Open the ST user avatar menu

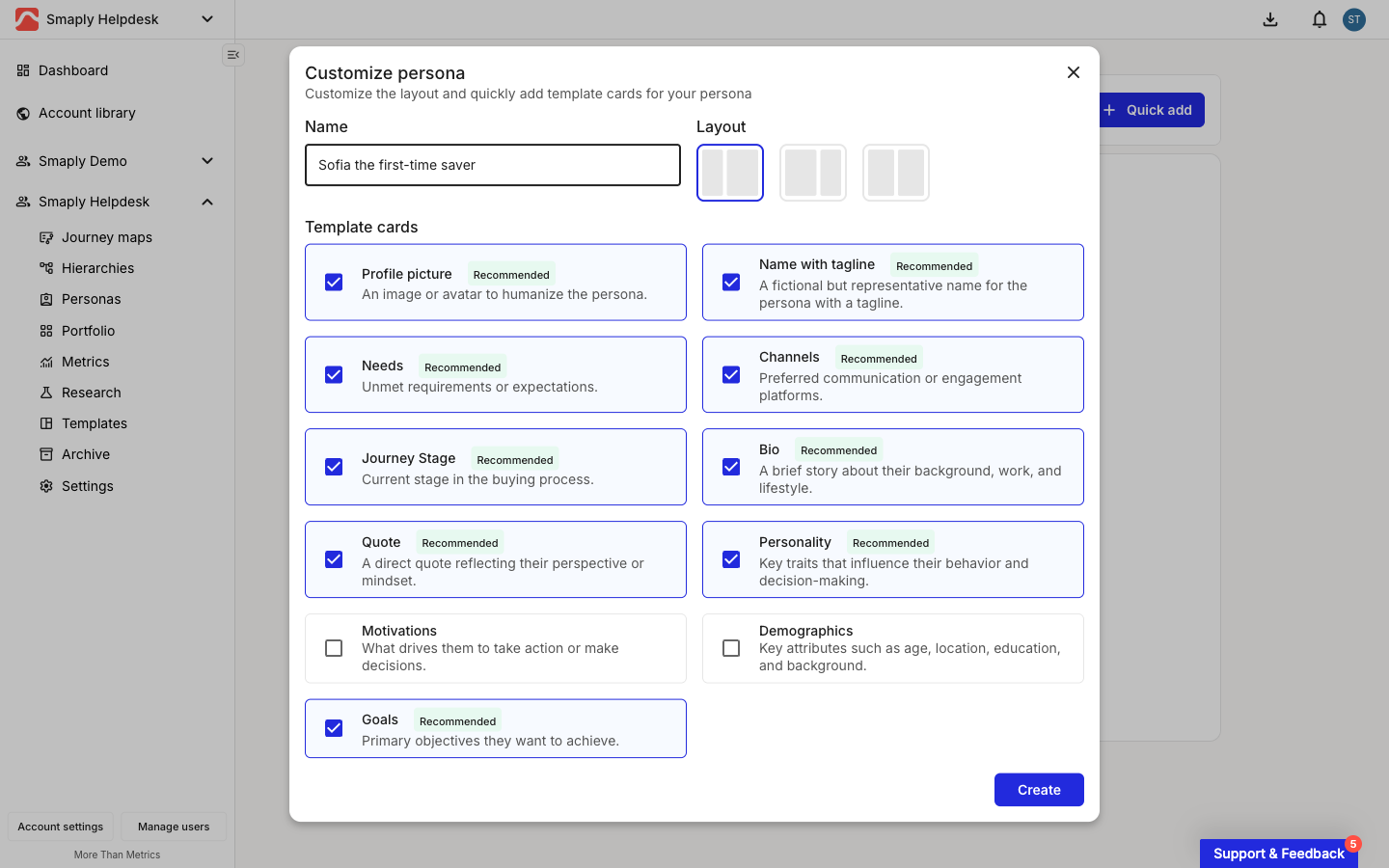click(x=1354, y=19)
